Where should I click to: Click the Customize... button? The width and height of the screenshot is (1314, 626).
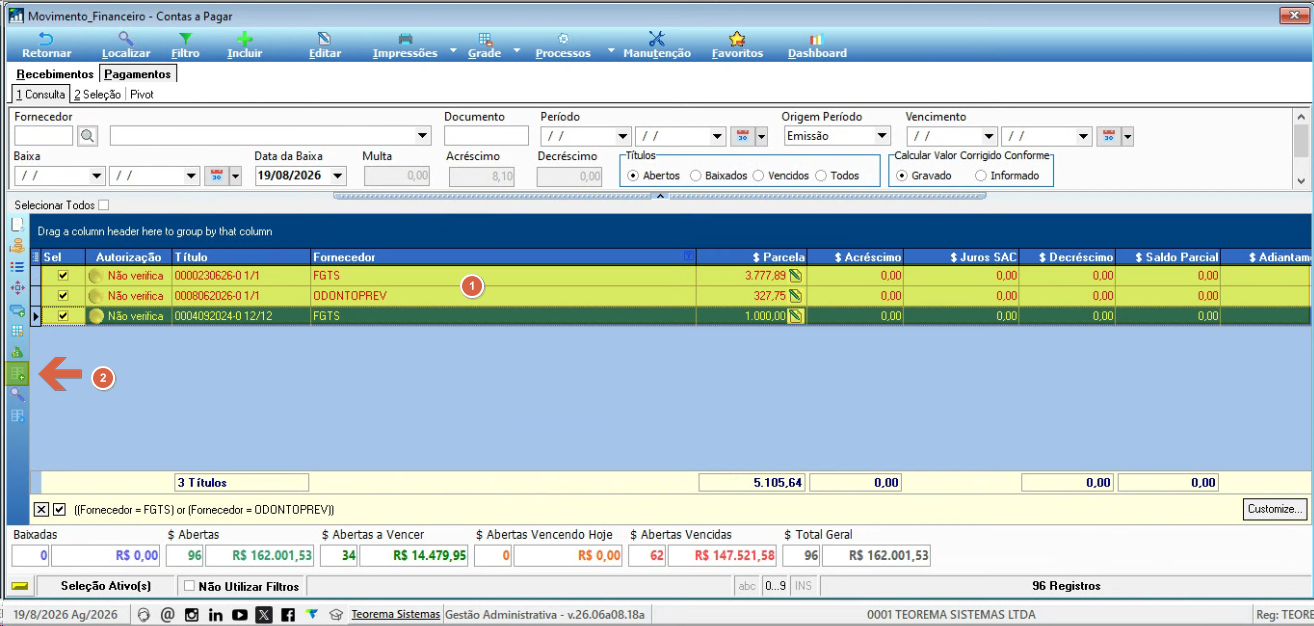1275,509
